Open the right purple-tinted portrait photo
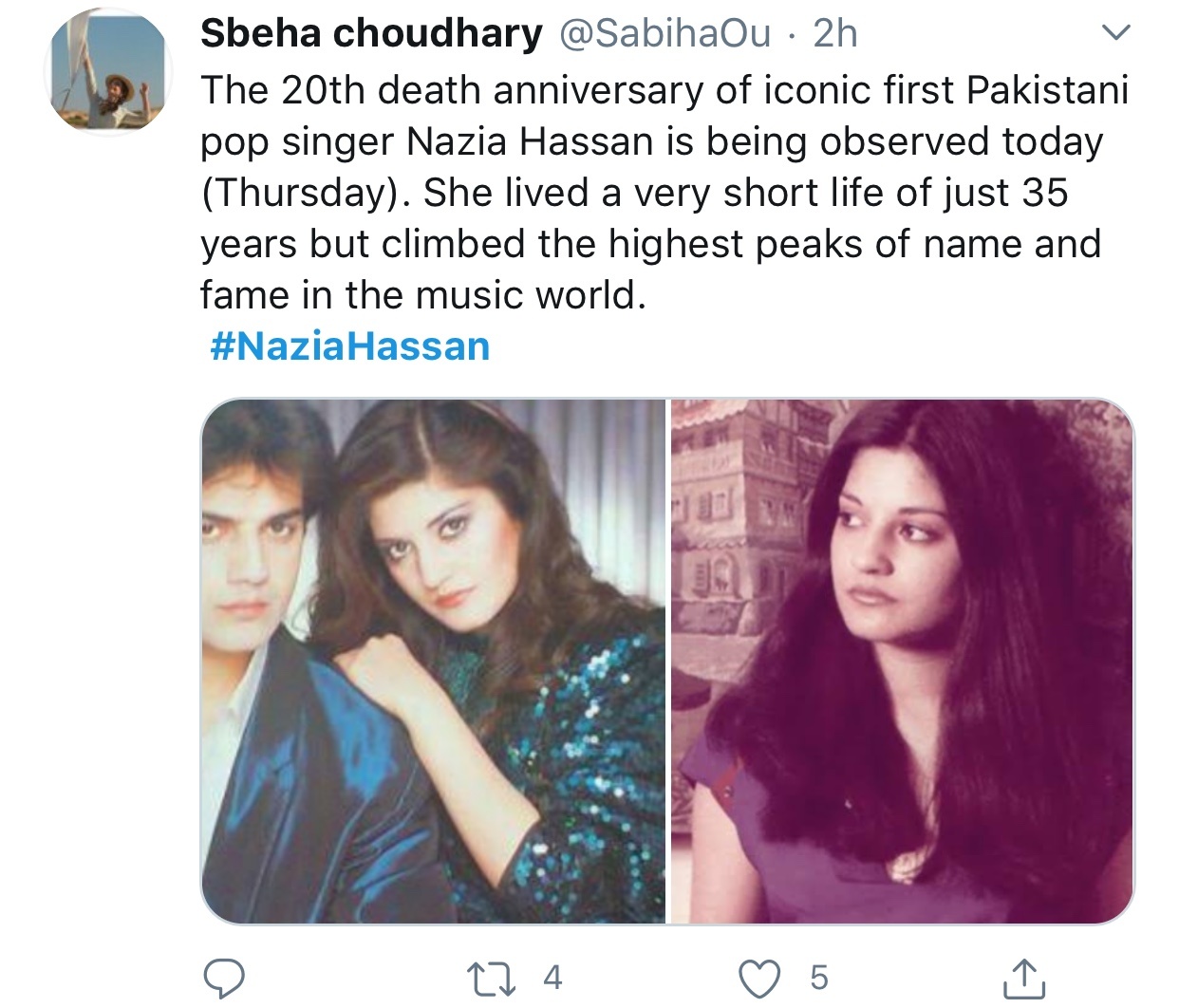Viewport: 1179px width, 1008px height. click(902, 661)
